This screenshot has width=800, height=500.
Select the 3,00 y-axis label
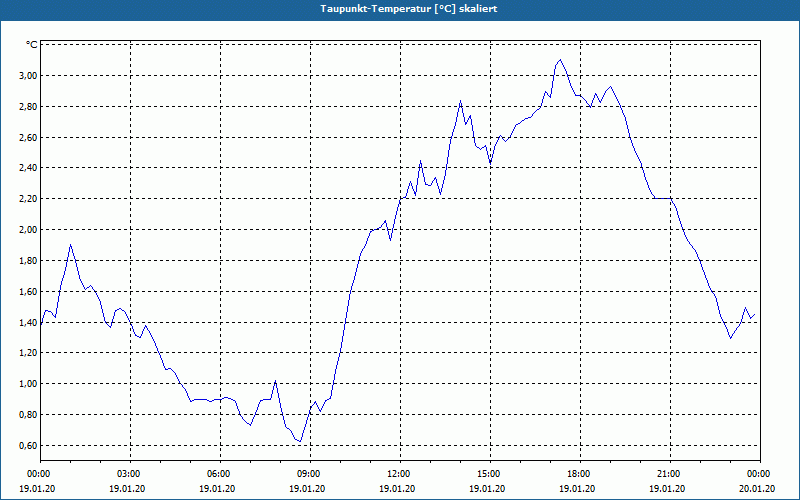(x=28, y=76)
